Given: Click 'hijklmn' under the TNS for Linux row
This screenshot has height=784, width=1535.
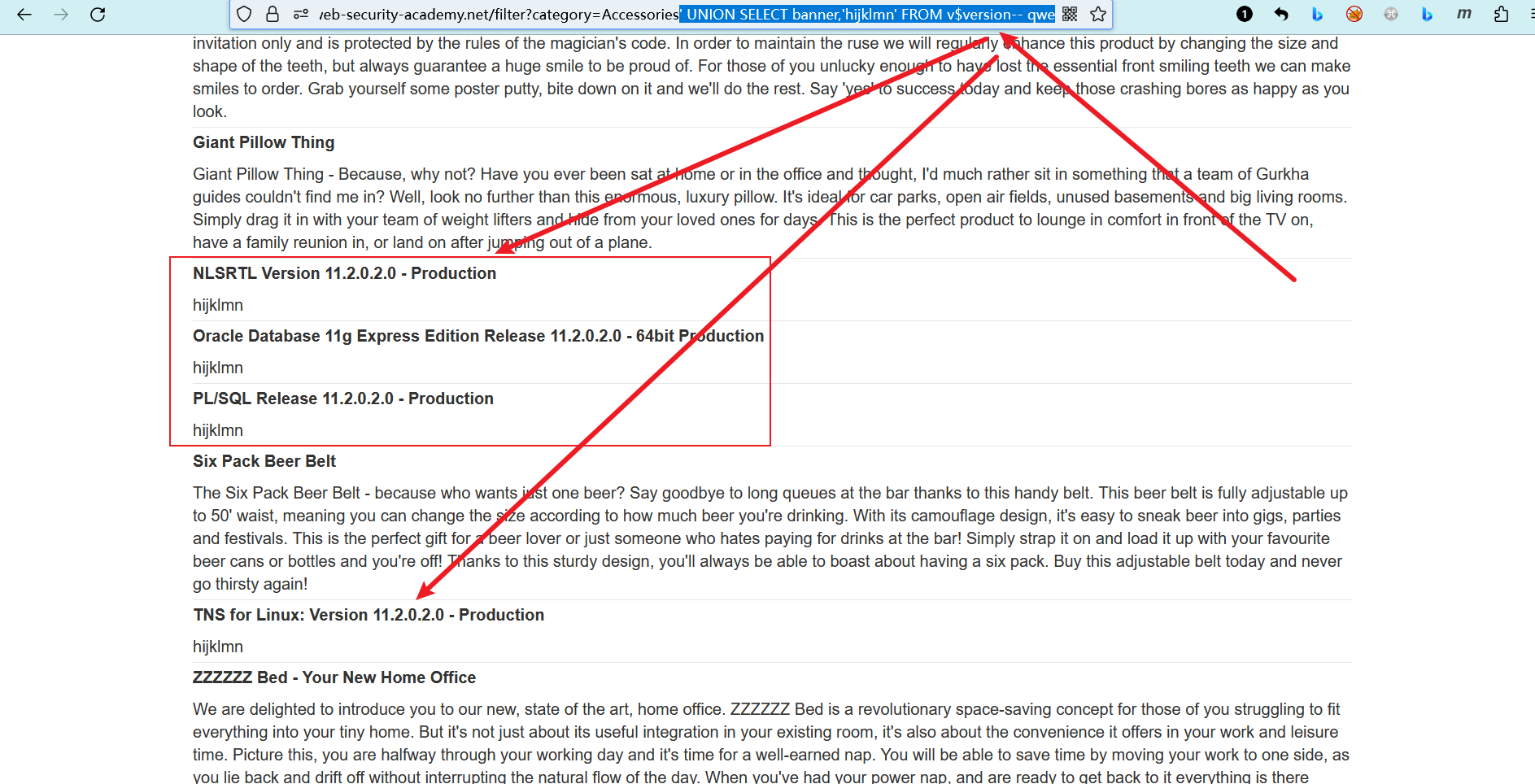Looking at the screenshot, I should [218, 647].
